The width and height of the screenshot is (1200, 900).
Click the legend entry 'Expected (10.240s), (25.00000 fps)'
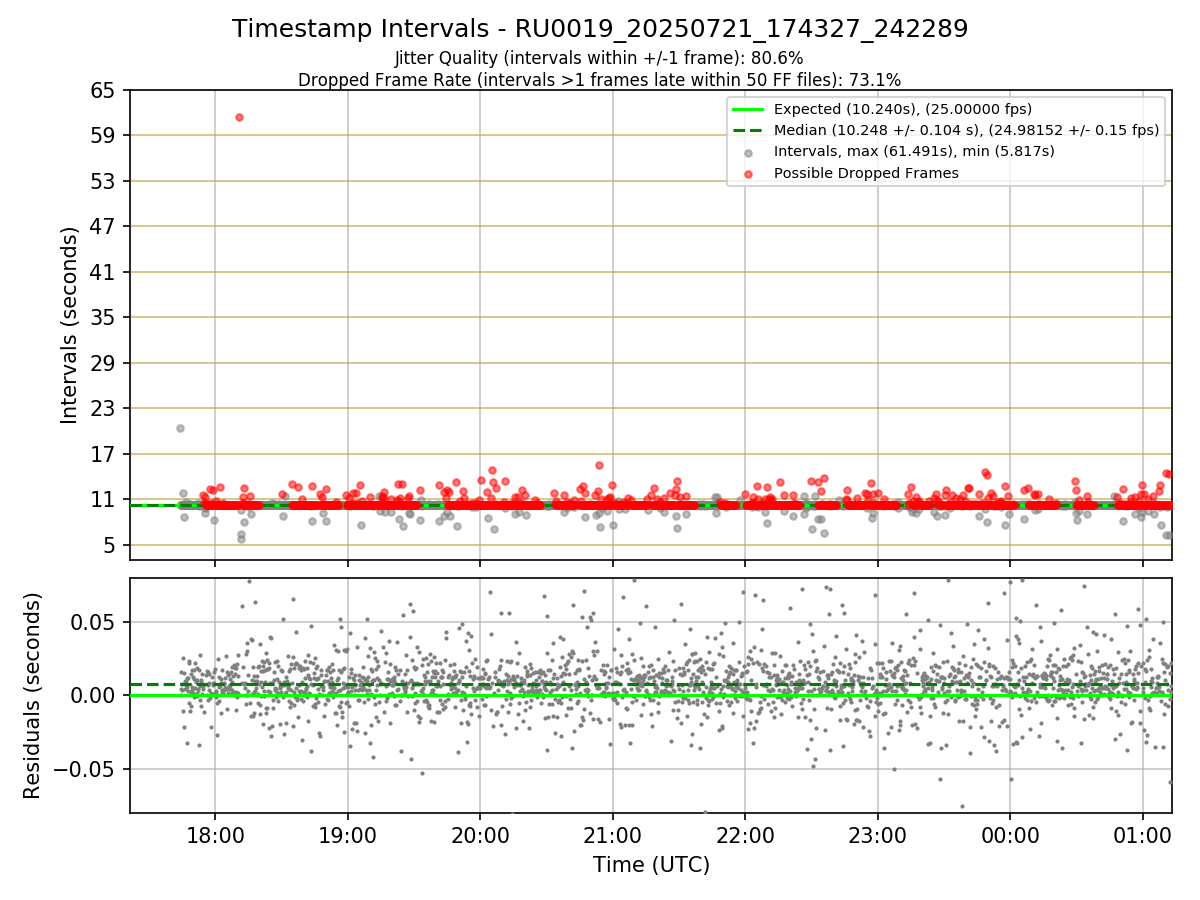point(903,109)
